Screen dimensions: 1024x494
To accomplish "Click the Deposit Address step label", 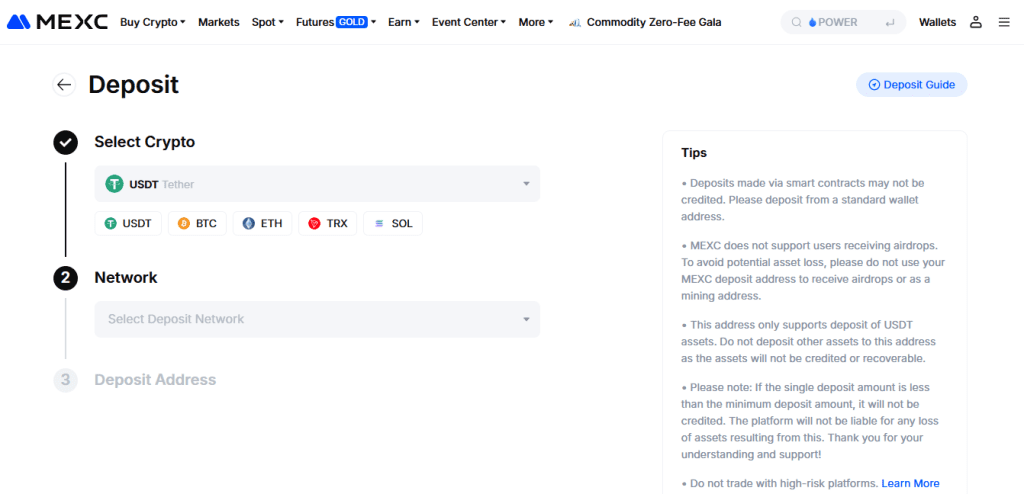I will pos(155,380).
